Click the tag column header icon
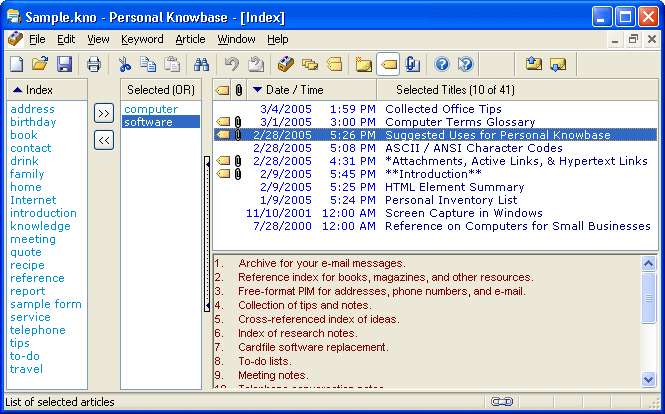This screenshot has height=414, width=665. (x=222, y=90)
